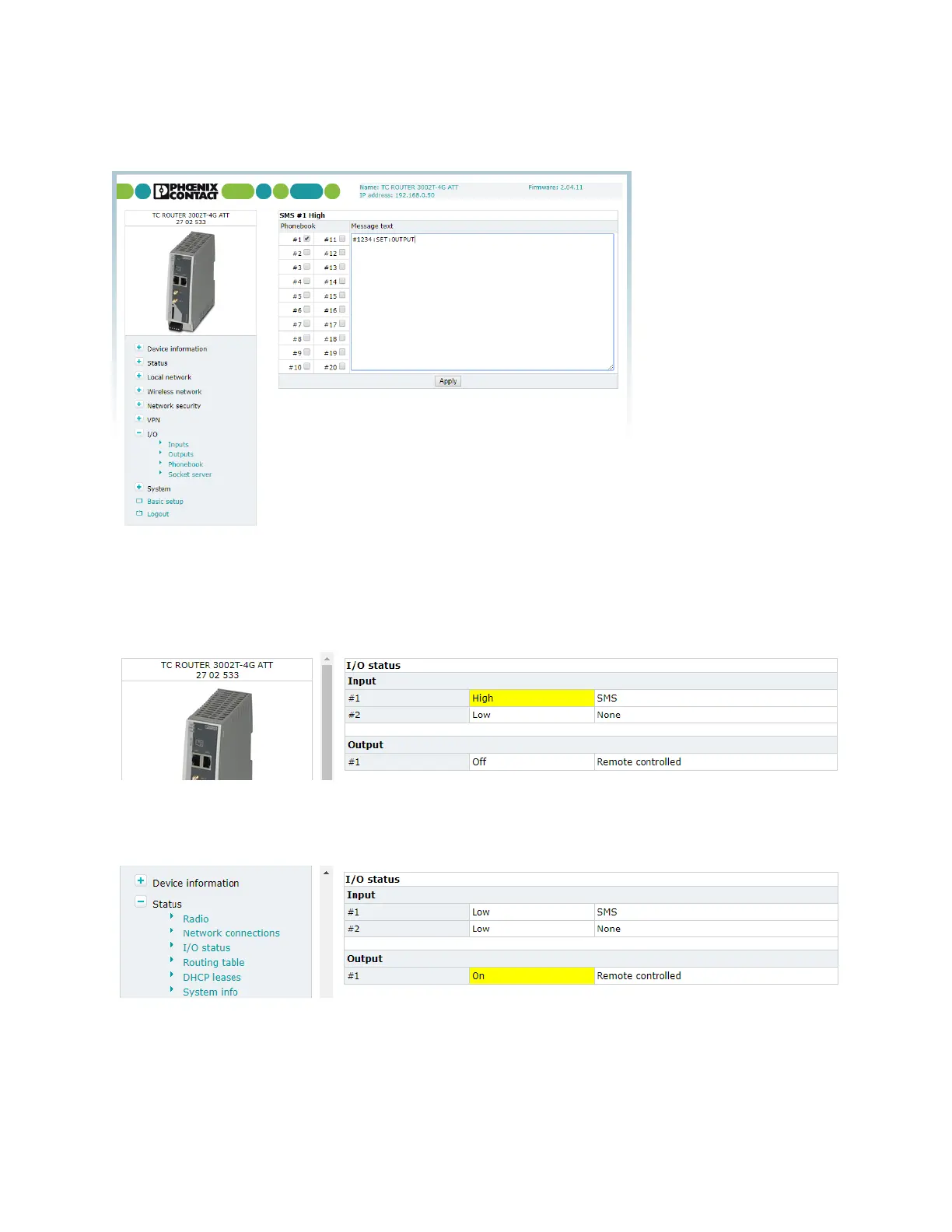
Task: Expand the Local network node
Action: [x=139, y=376]
